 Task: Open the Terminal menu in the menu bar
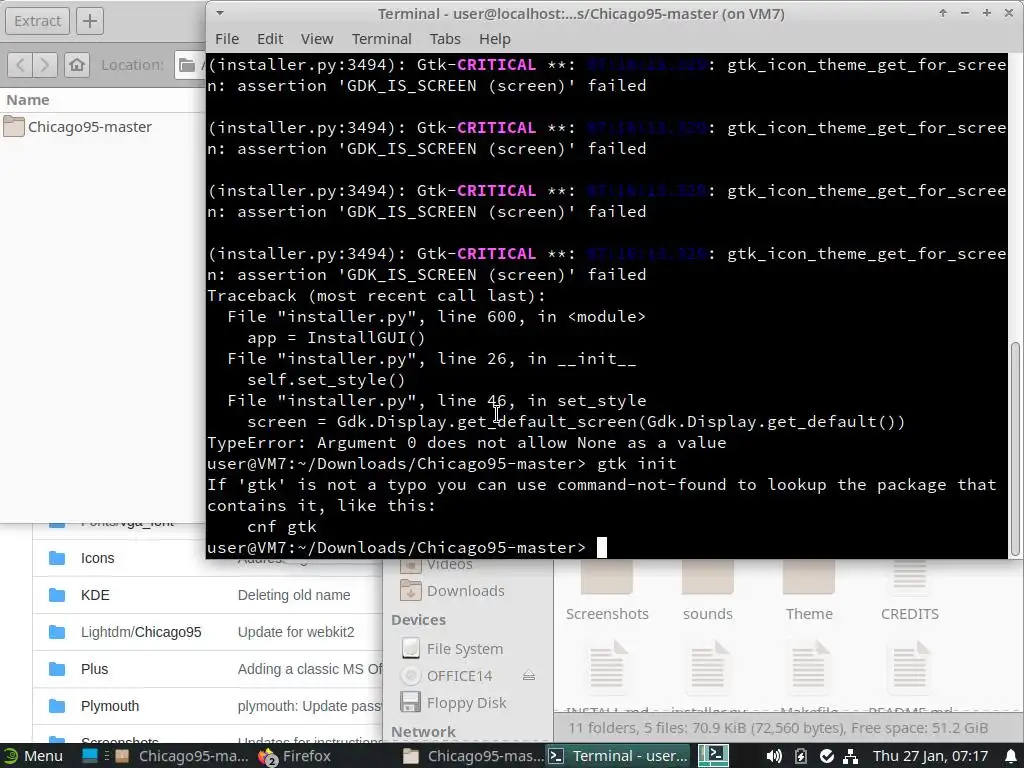(x=381, y=39)
